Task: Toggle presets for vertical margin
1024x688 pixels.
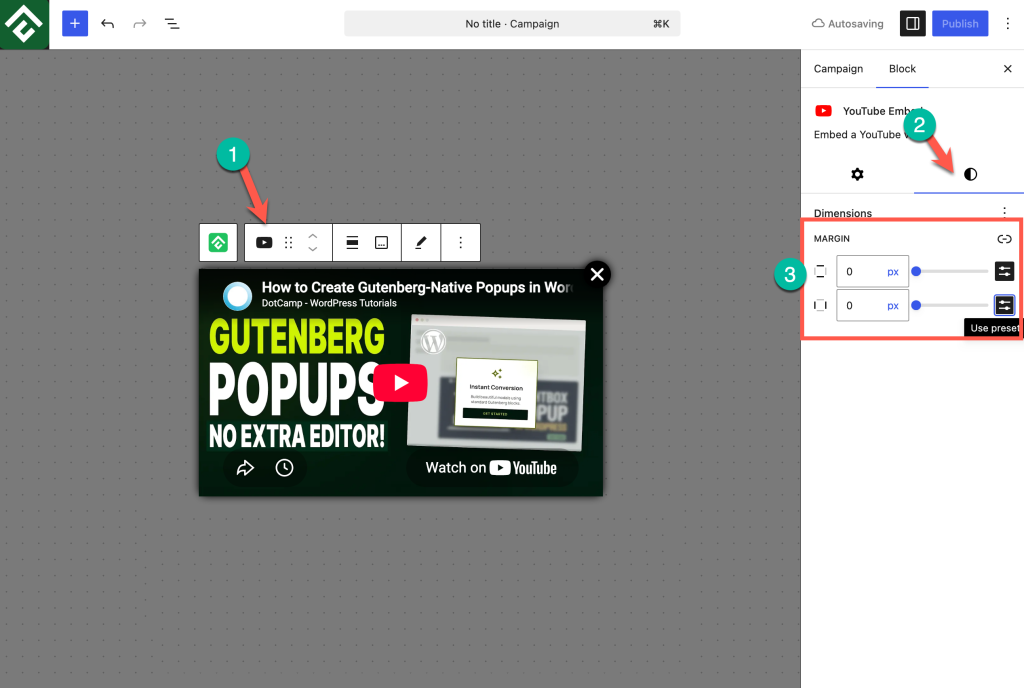Action: (x=1004, y=271)
